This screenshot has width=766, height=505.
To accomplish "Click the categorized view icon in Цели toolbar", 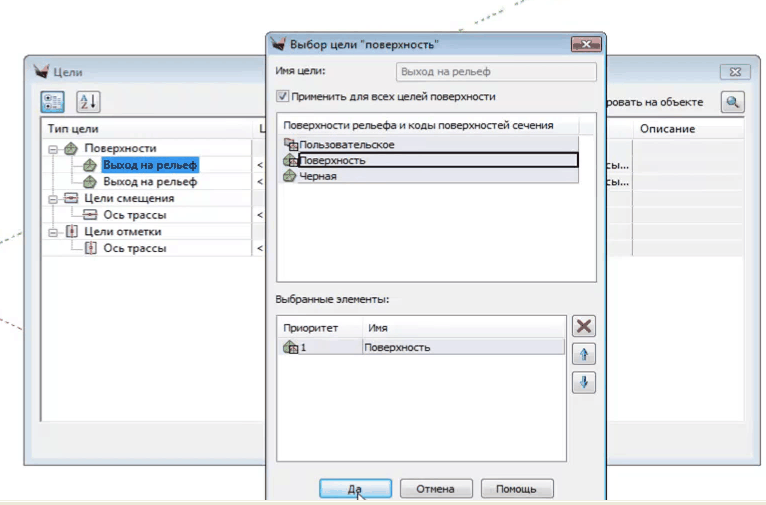I will (52, 101).
